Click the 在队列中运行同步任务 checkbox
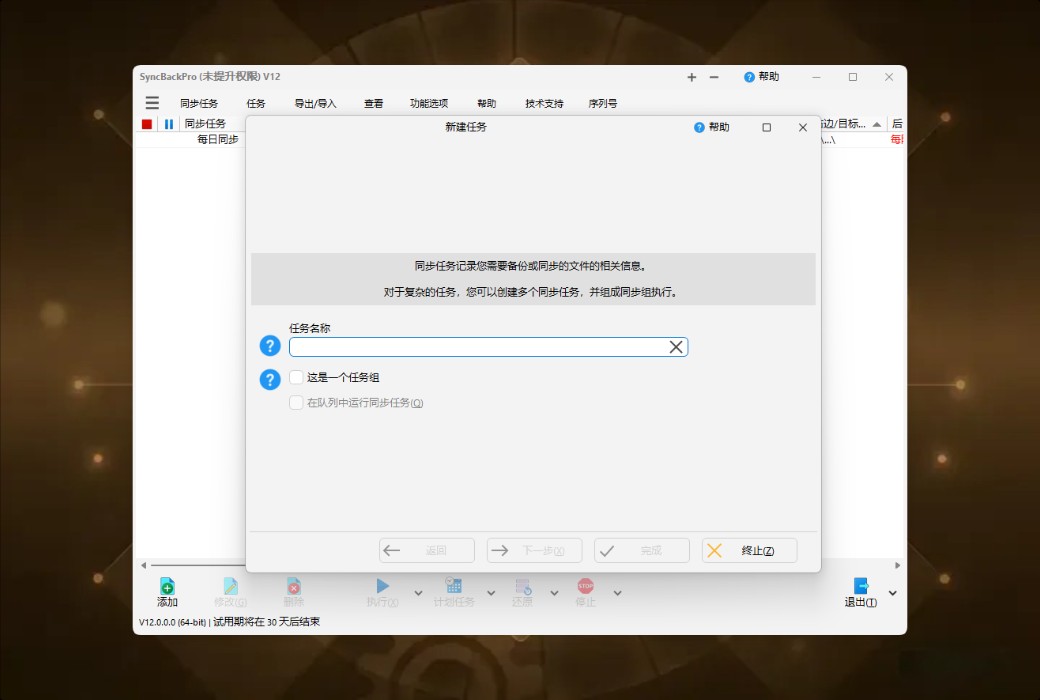The height and width of the screenshot is (700, 1040). 296,402
